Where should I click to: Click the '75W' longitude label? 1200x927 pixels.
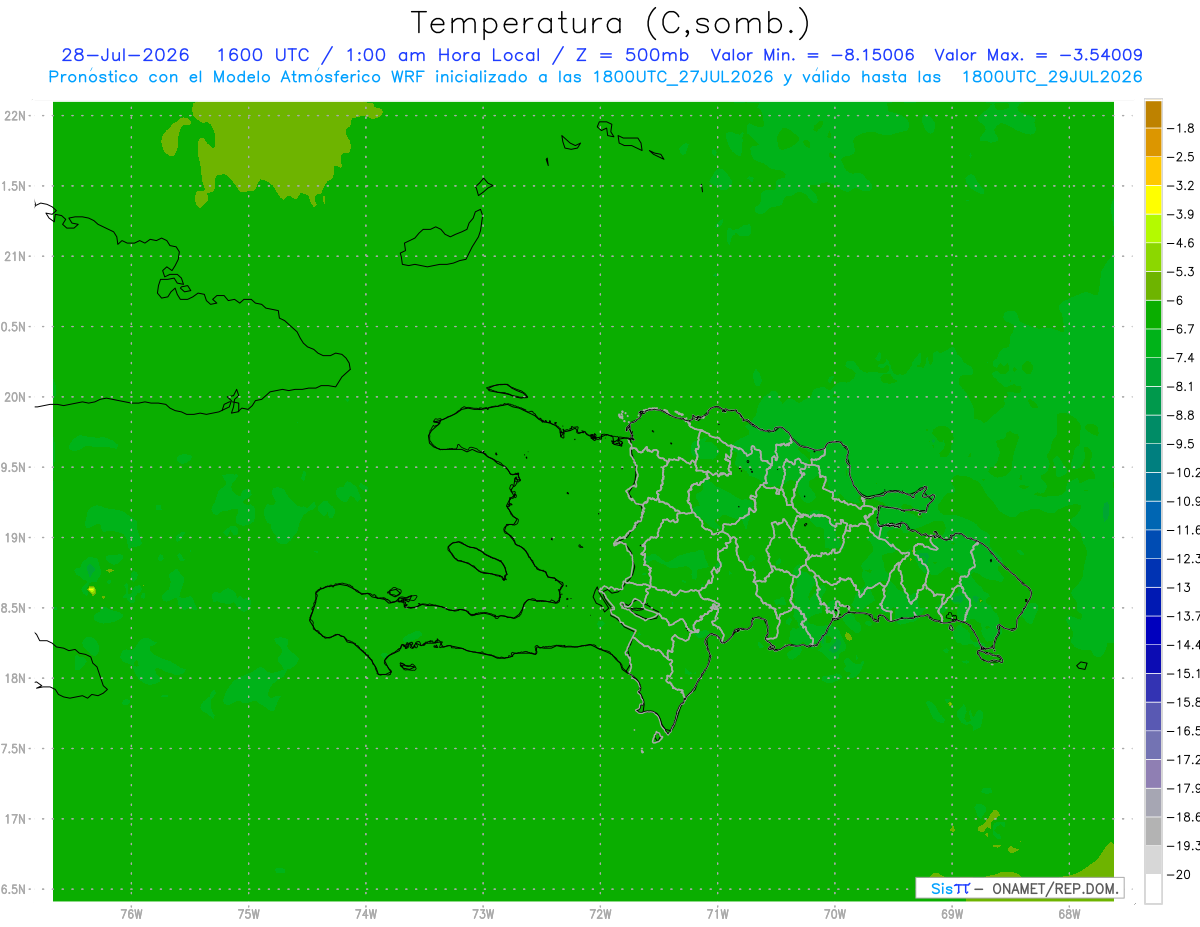coord(248,913)
